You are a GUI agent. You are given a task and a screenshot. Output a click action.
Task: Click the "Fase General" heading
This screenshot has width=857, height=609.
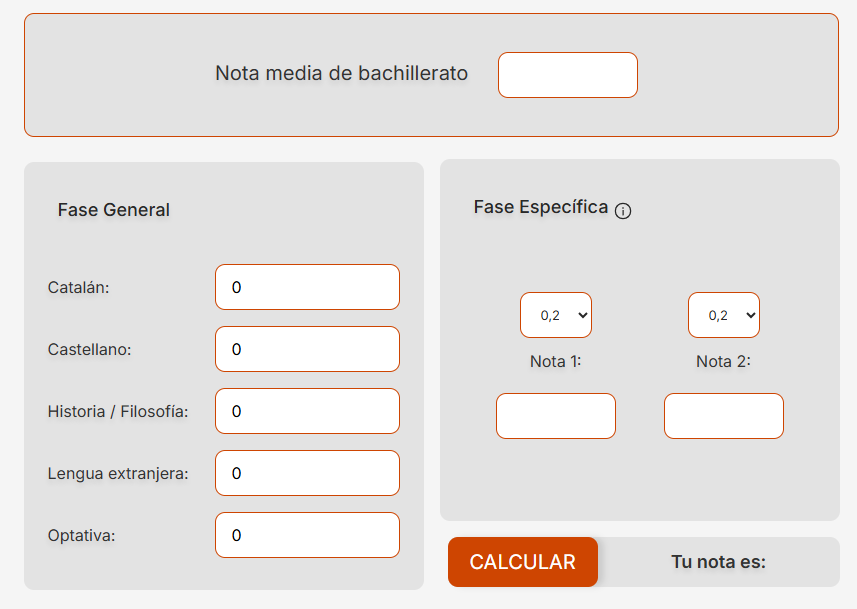click(x=114, y=210)
